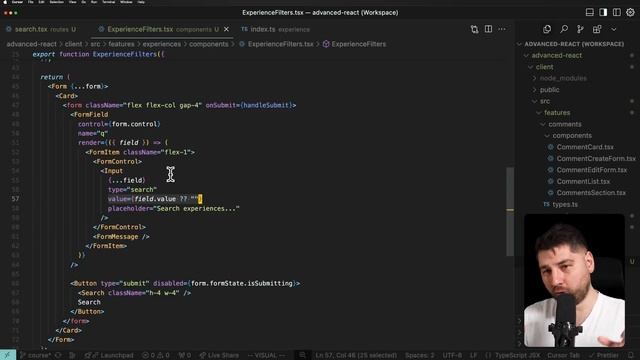Open CommentEditForm.tsx in explorer

(592, 169)
